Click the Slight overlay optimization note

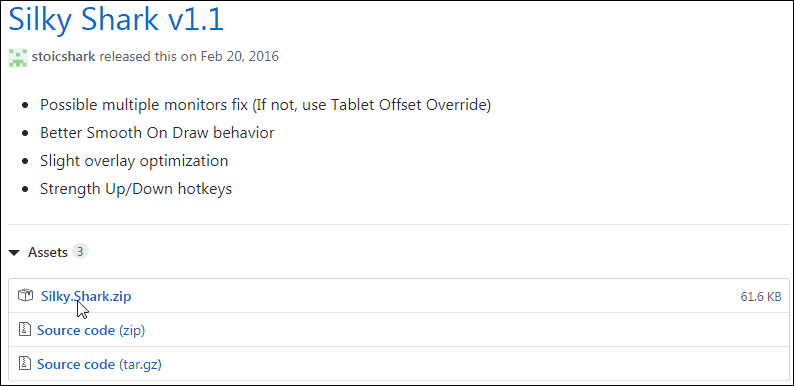tap(134, 161)
